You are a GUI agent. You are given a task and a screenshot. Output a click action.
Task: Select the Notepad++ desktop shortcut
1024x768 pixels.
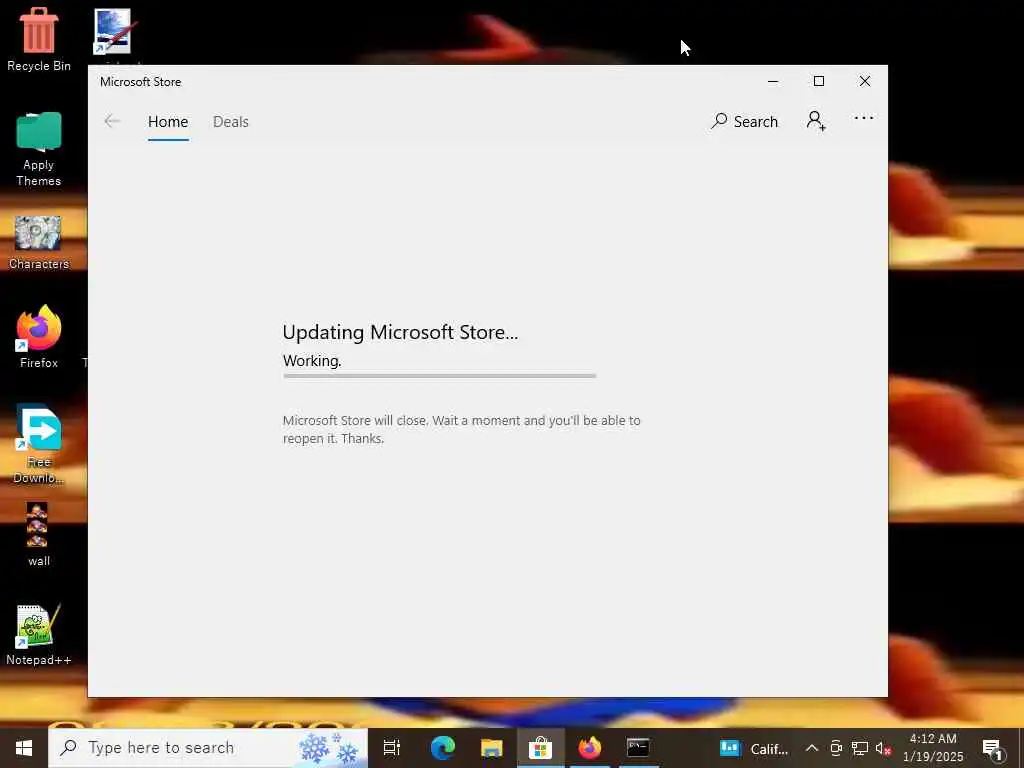point(39,635)
